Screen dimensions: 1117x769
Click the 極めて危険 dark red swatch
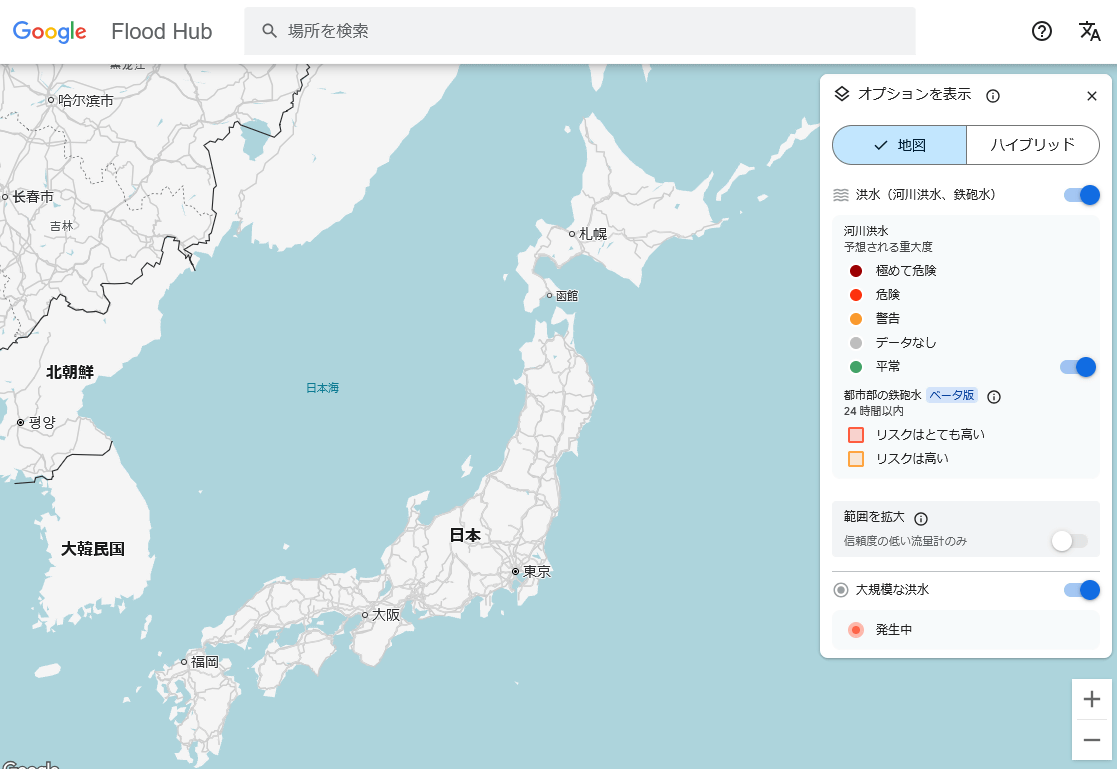click(856, 271)
